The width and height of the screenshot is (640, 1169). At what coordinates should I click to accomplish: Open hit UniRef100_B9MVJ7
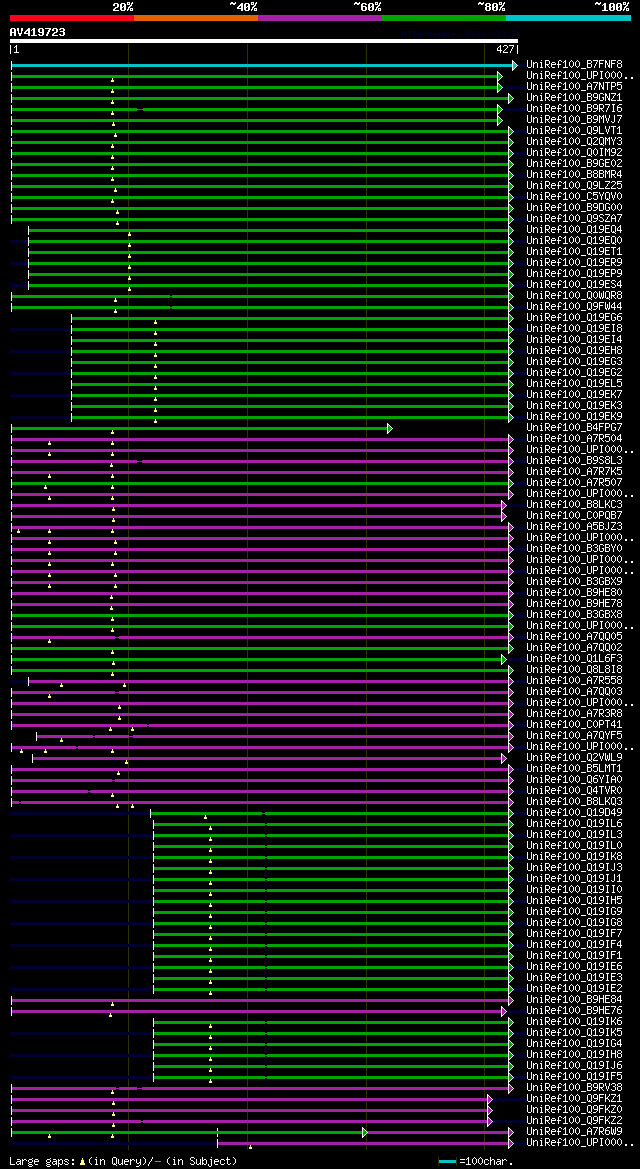pyautogui.click(x=574, y=119)
